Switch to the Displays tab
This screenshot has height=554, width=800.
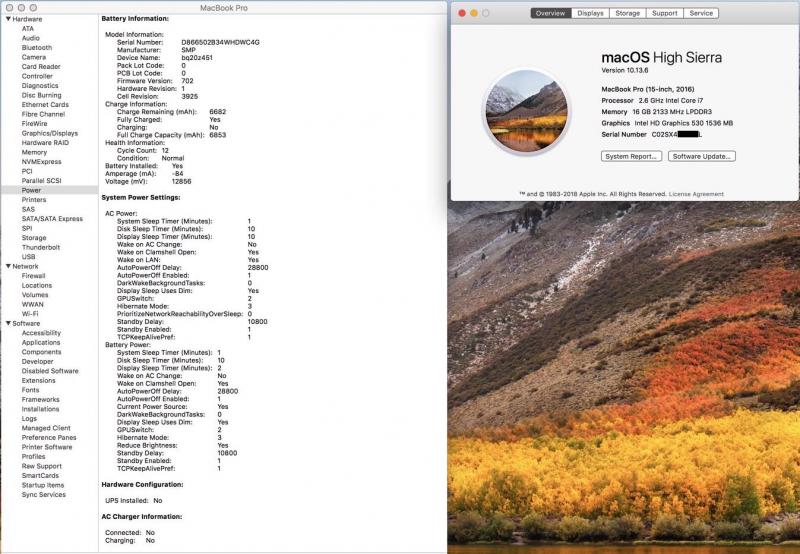coord(590,13)
